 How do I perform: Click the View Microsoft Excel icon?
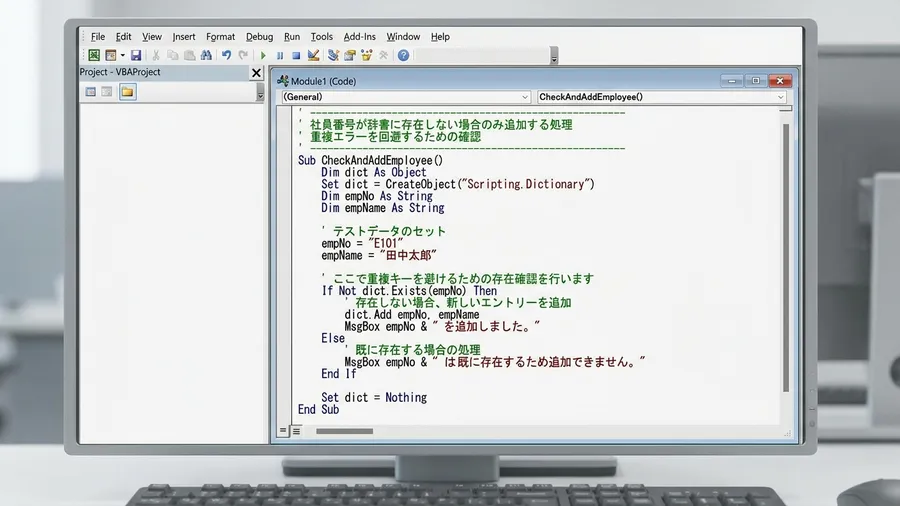[x=94, y=55]
